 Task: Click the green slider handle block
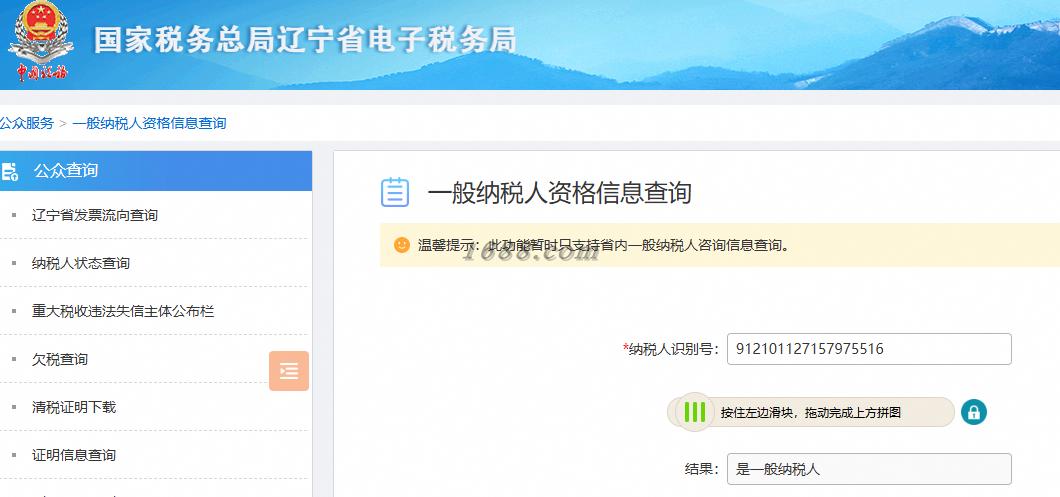(694, 412)
